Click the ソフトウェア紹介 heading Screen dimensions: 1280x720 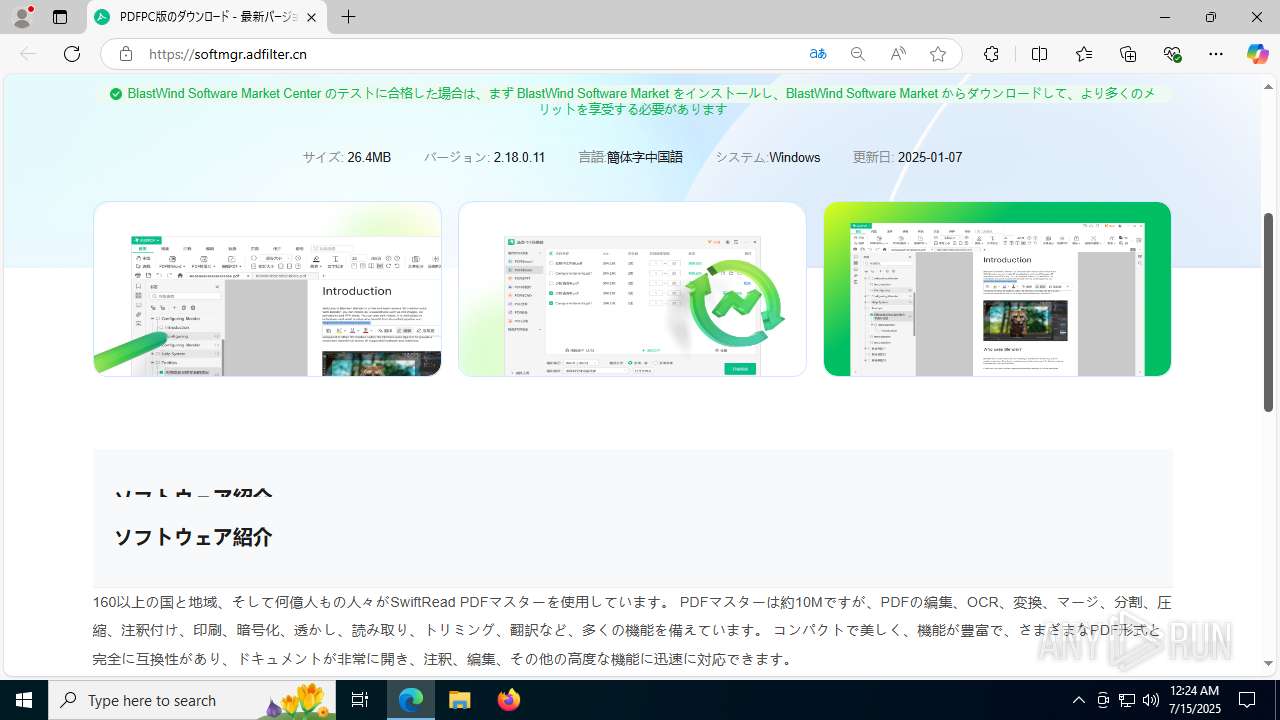click(x=193, y=537)
